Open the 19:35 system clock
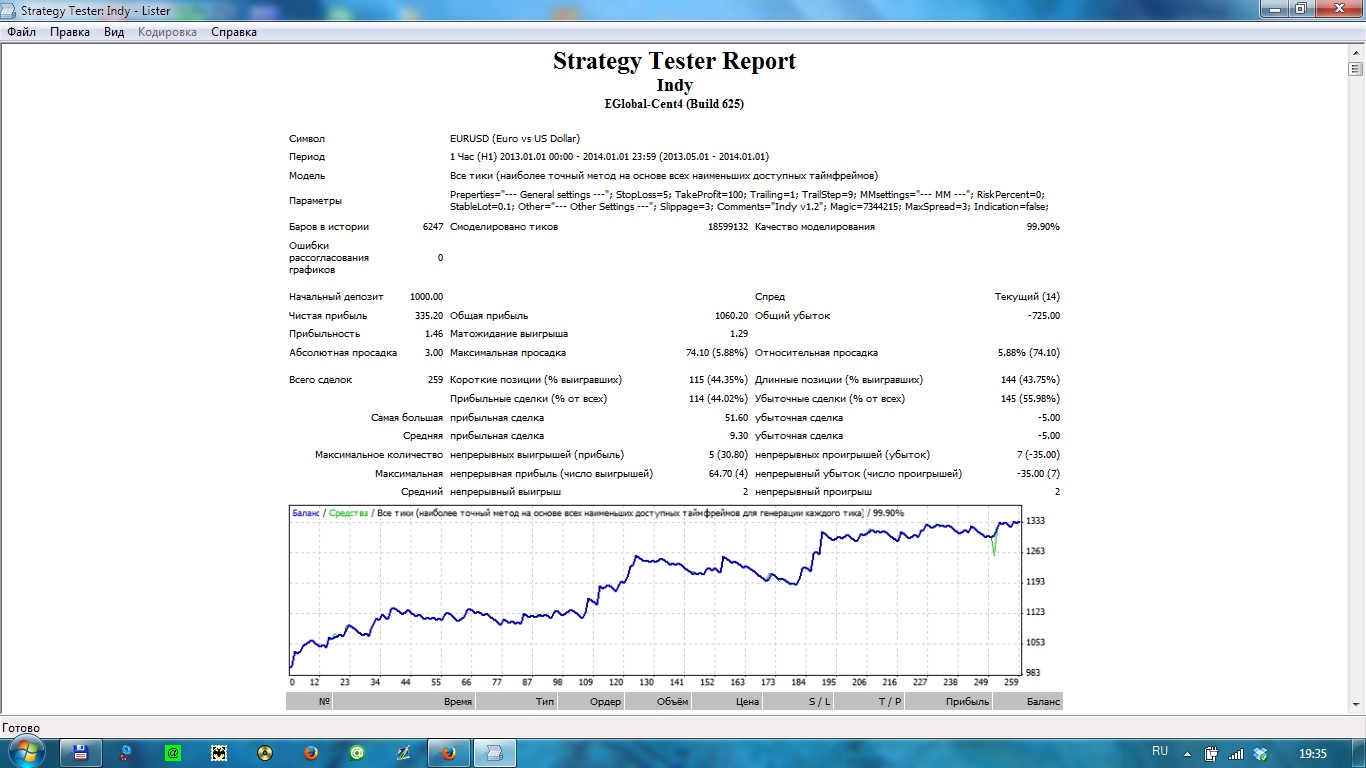 point(1313,753)
